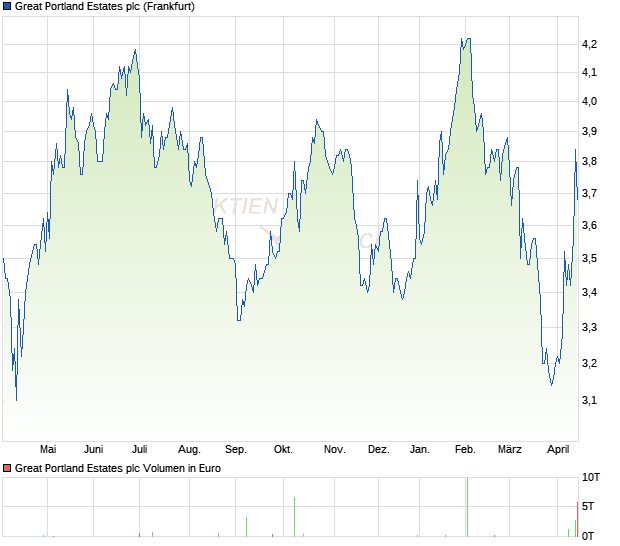The image size is (620, 546).
Task: Click the red Volumen in Euro legend square
Action: point(7,468)
